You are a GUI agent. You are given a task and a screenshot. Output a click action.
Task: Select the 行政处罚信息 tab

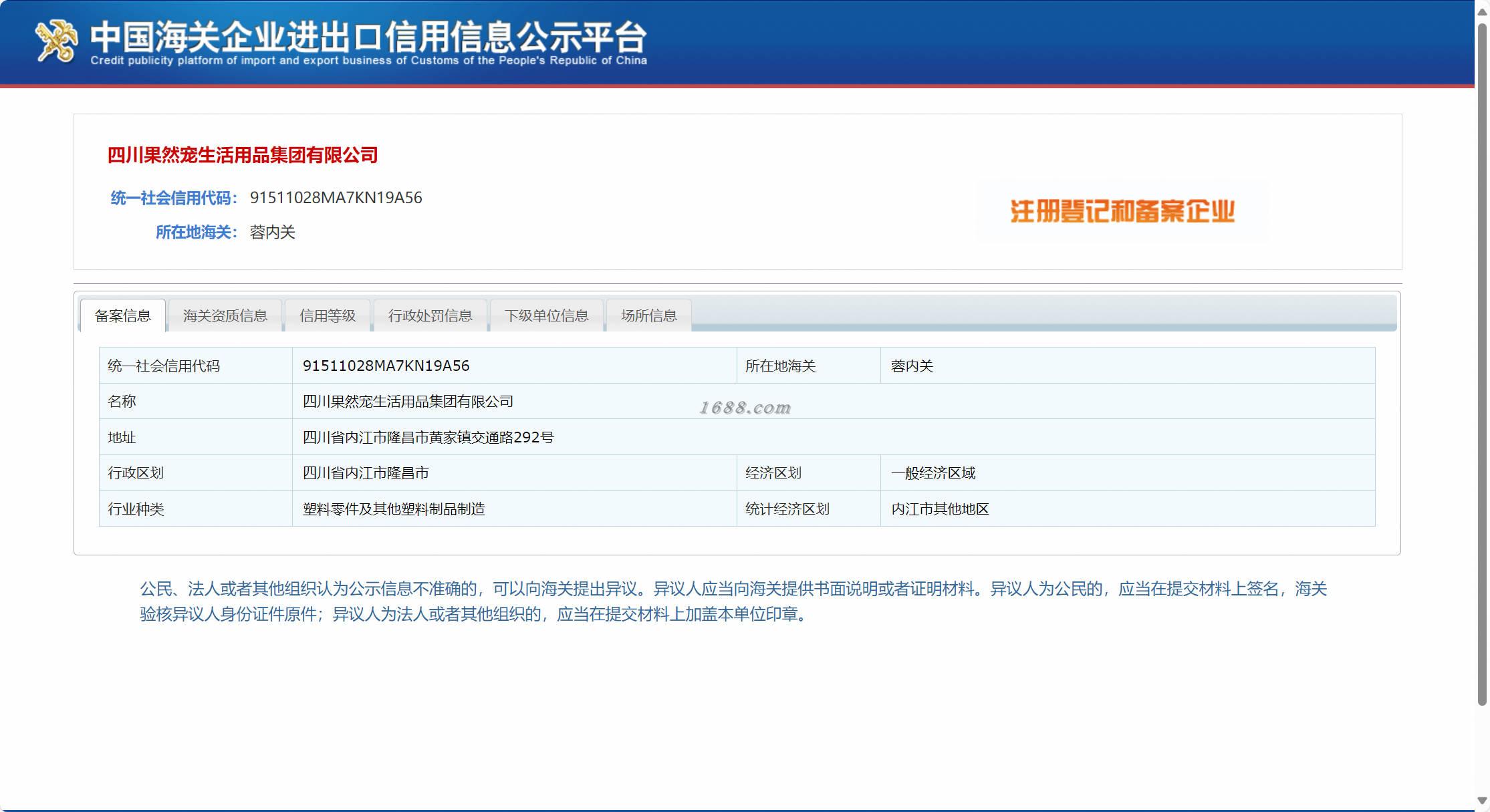pyautogui.click(x=430, y=315)
